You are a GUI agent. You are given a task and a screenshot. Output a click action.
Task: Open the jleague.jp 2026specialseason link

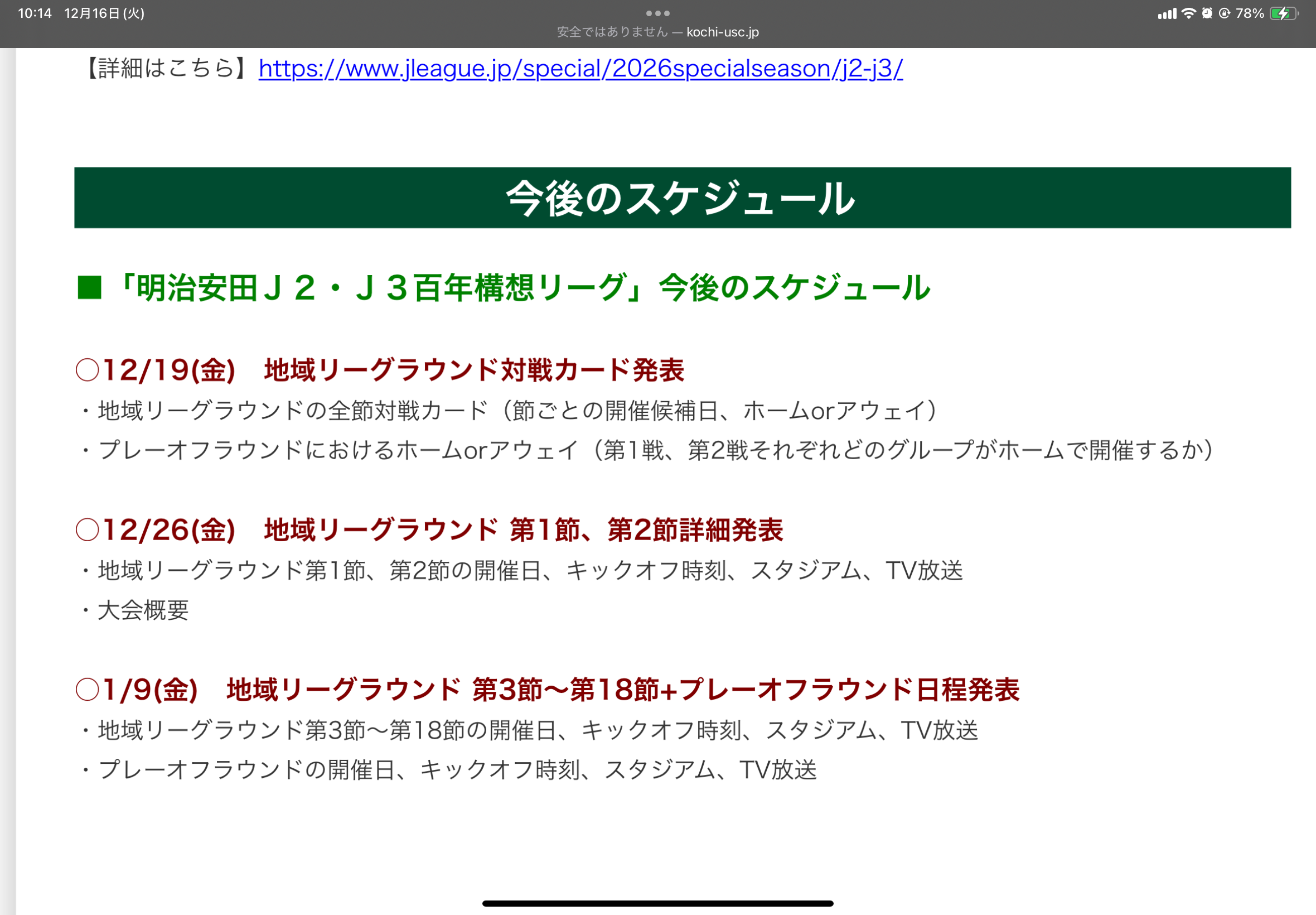580,68
